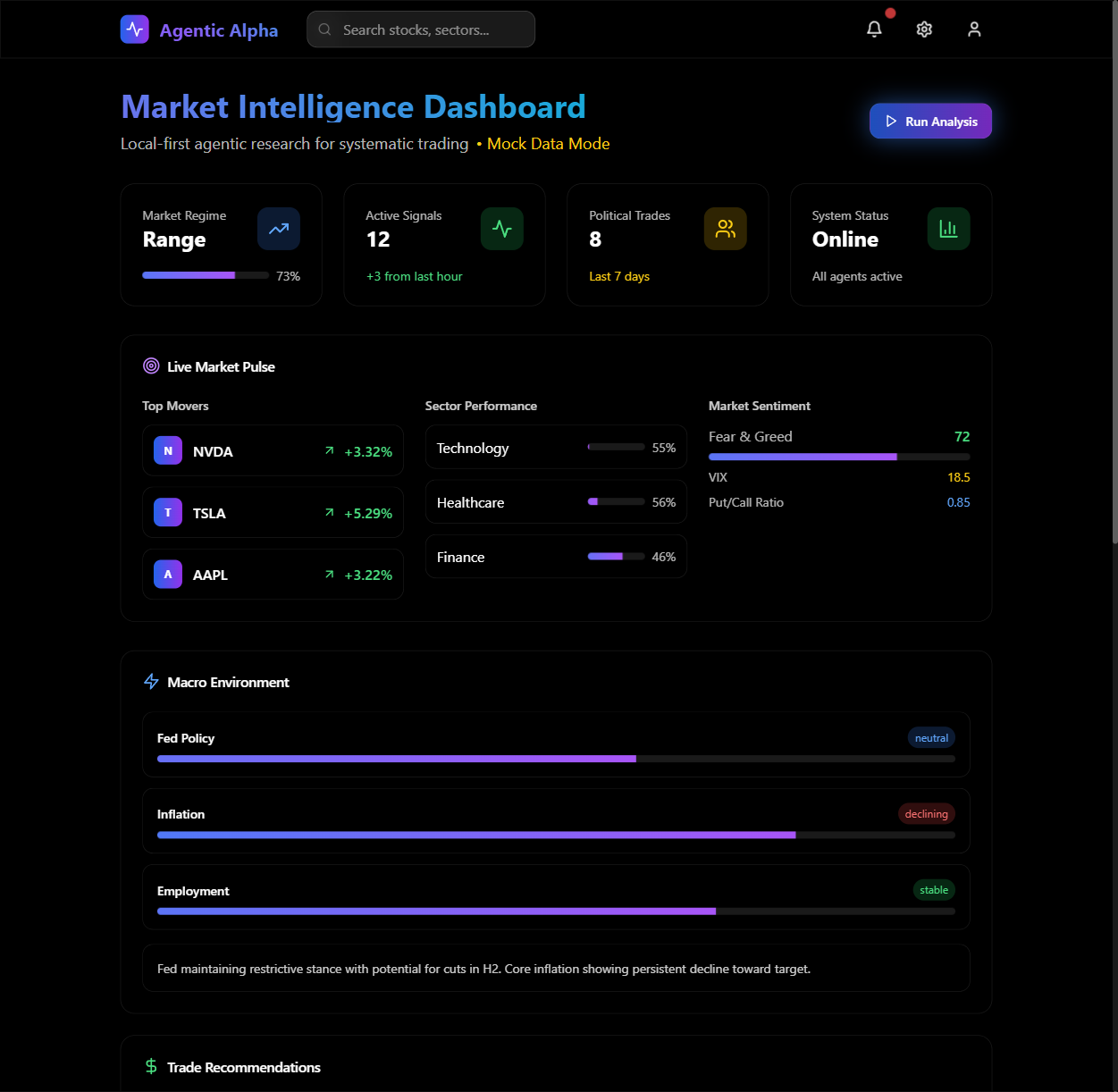This screenshot has height=1092, width=1118.
Task: Click the Employment progress bar
Action: pyautogui.click(x=556, y=911)
